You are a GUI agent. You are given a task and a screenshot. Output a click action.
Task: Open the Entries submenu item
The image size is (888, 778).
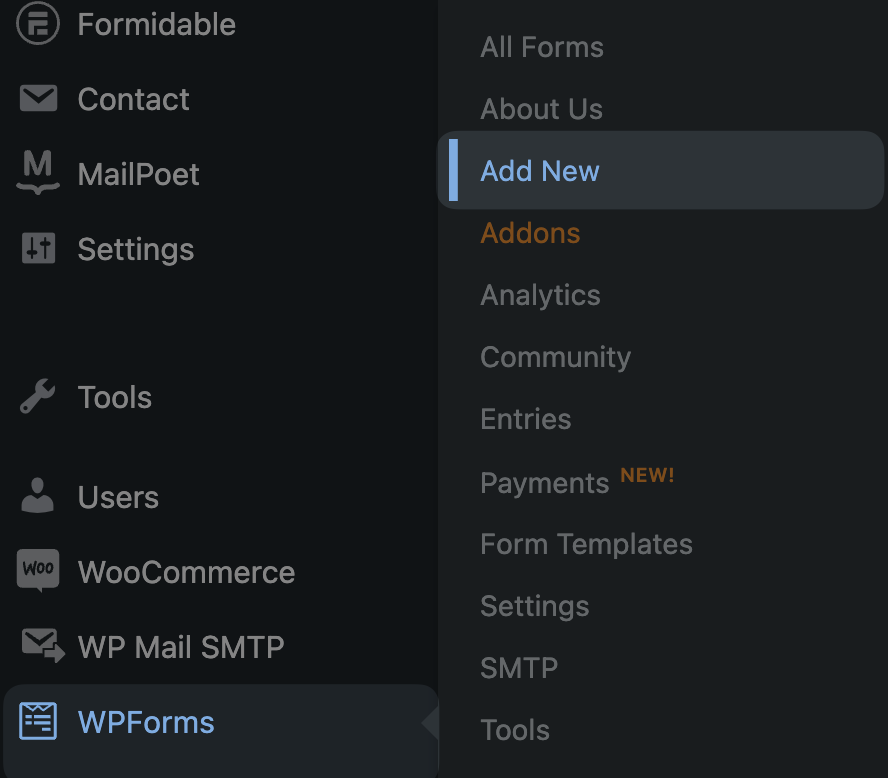526,419
